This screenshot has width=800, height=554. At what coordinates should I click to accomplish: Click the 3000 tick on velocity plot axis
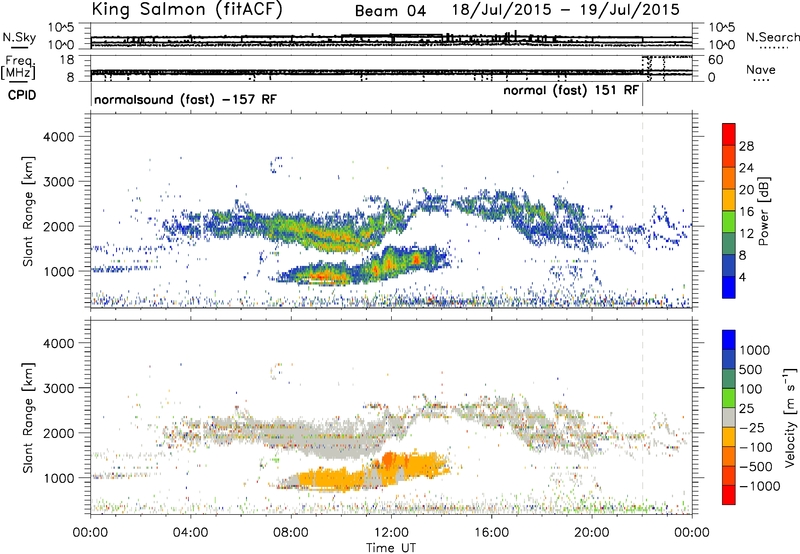pyautogui.click(x=58, y=388)
